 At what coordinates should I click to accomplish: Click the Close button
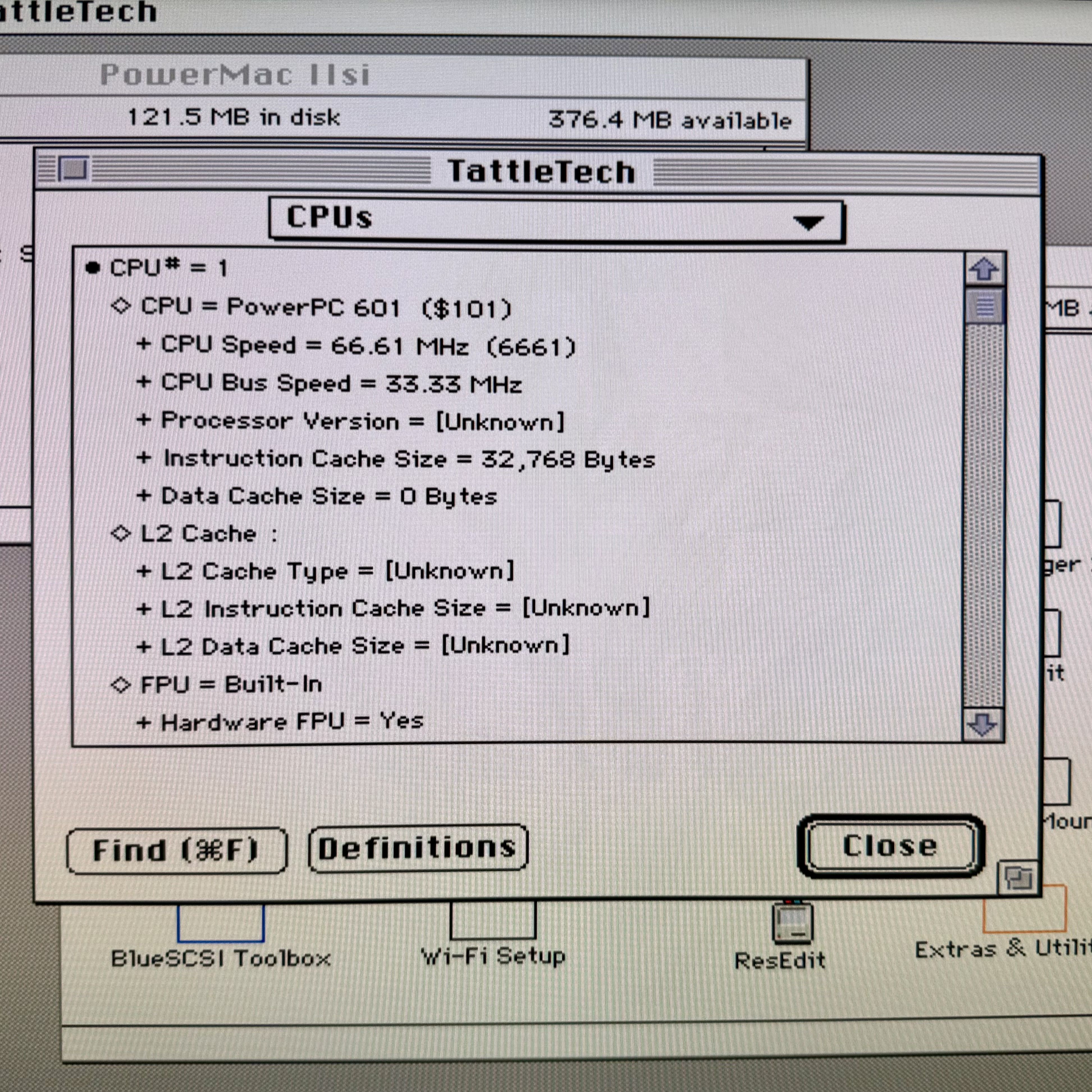pyautogui.click(x=890, y=846)
